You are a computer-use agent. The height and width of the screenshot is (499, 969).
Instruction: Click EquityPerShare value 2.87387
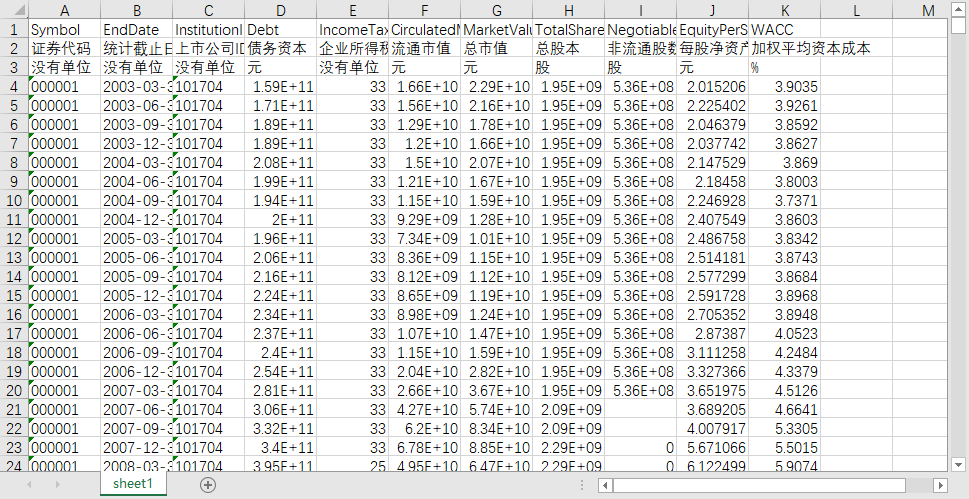point(713,333)
